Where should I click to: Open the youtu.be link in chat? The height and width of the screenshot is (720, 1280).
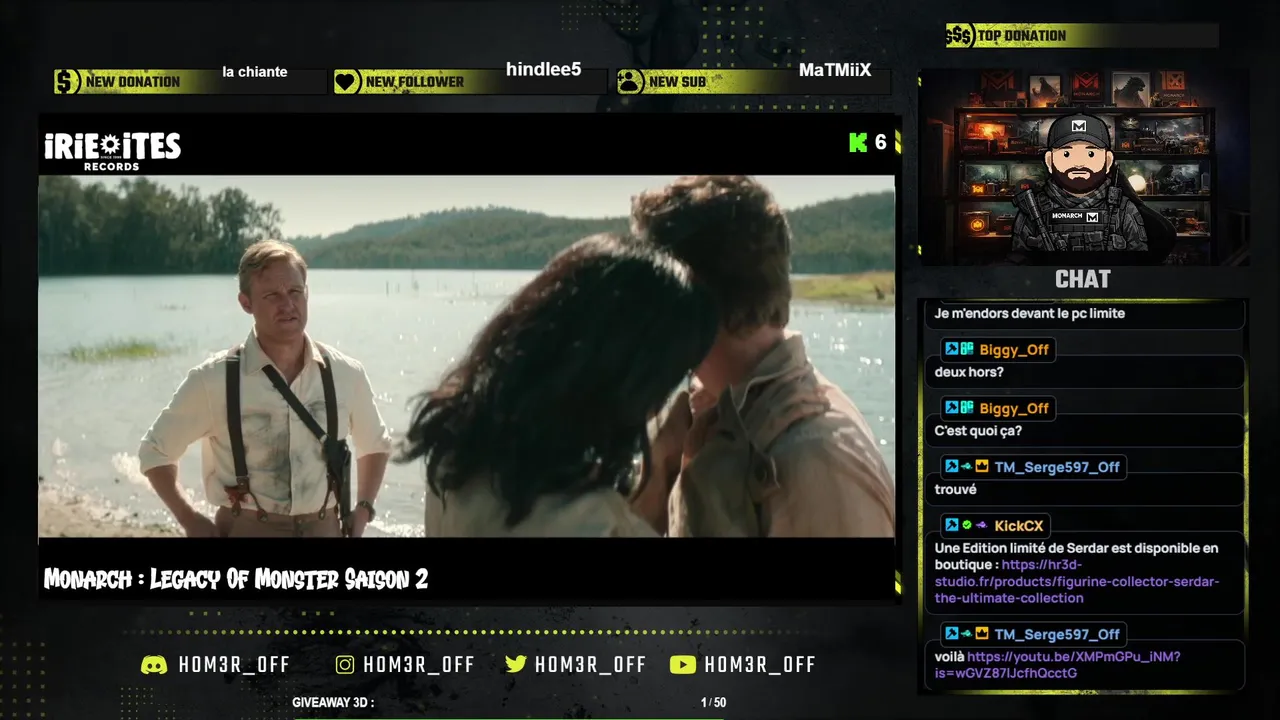pos(1058,665)
